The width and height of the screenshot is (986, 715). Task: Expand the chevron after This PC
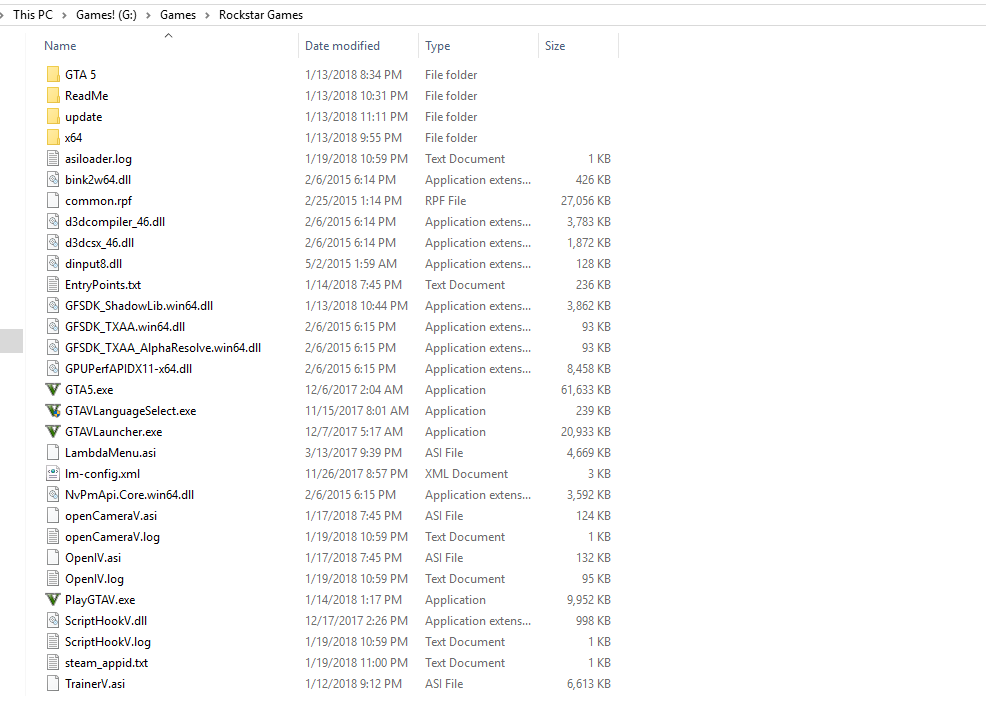(x=64, y=15)
